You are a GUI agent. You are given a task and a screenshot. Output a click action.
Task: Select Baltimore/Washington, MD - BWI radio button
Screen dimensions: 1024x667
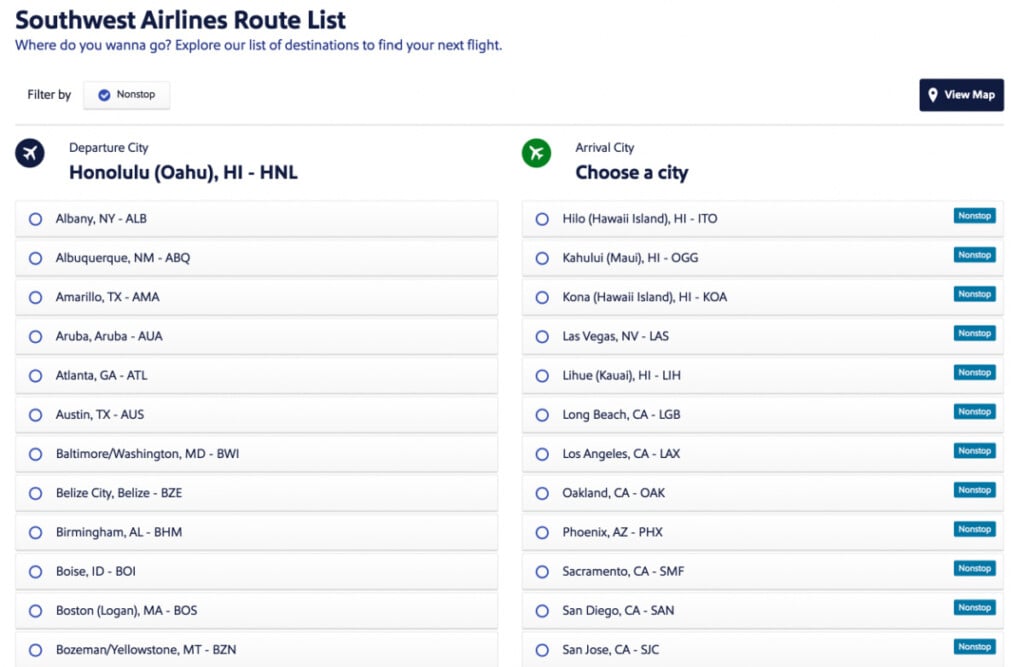click(35, 454)
